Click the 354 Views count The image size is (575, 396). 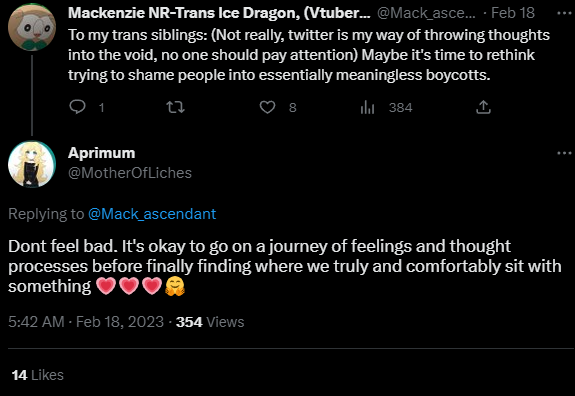[x=210, y=322]
